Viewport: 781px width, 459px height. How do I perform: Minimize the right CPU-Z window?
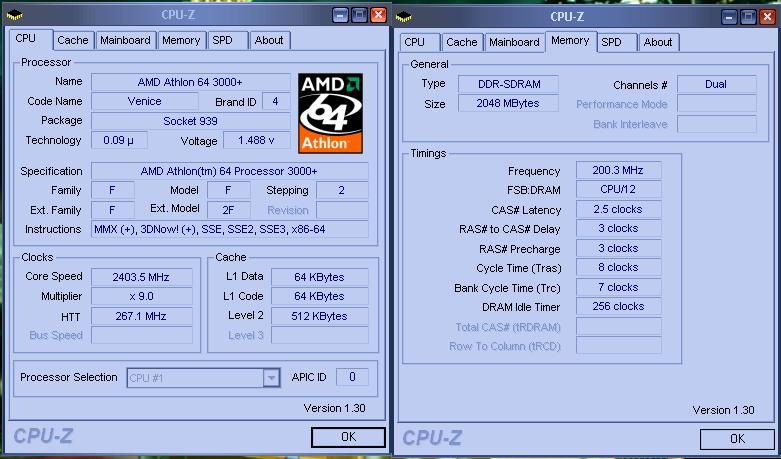[729, 17]
